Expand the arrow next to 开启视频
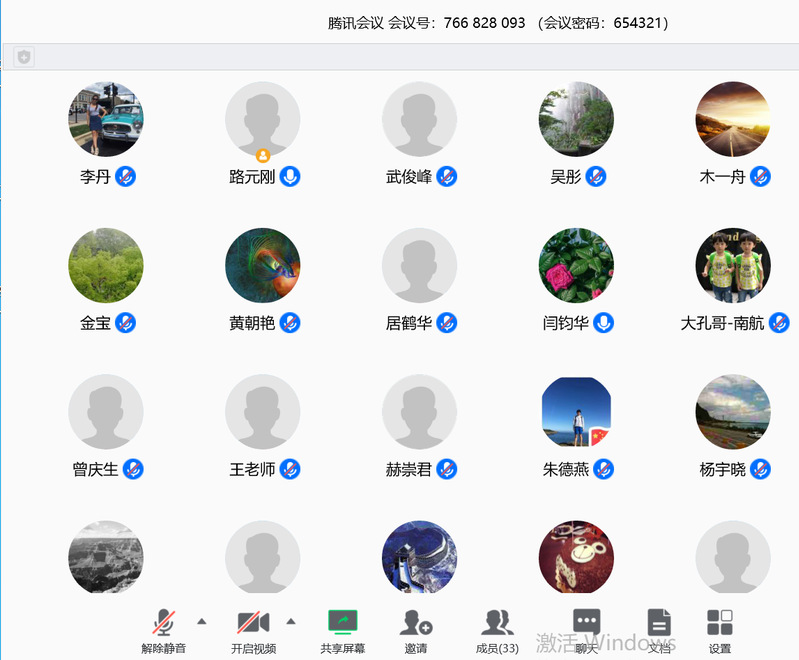The height and width of the screenshot is (660, 799). point(291,621)
